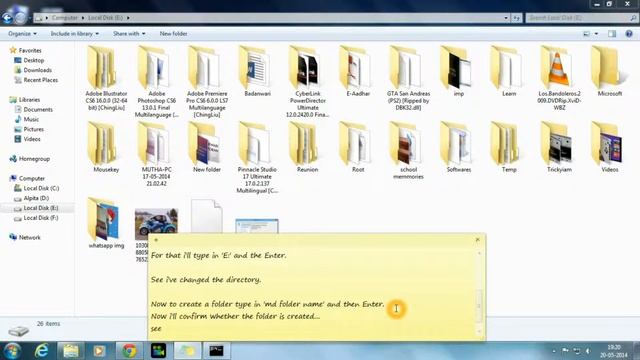Select the Root folder
Viewport: 640px width, 360px height.
point(358,147)
